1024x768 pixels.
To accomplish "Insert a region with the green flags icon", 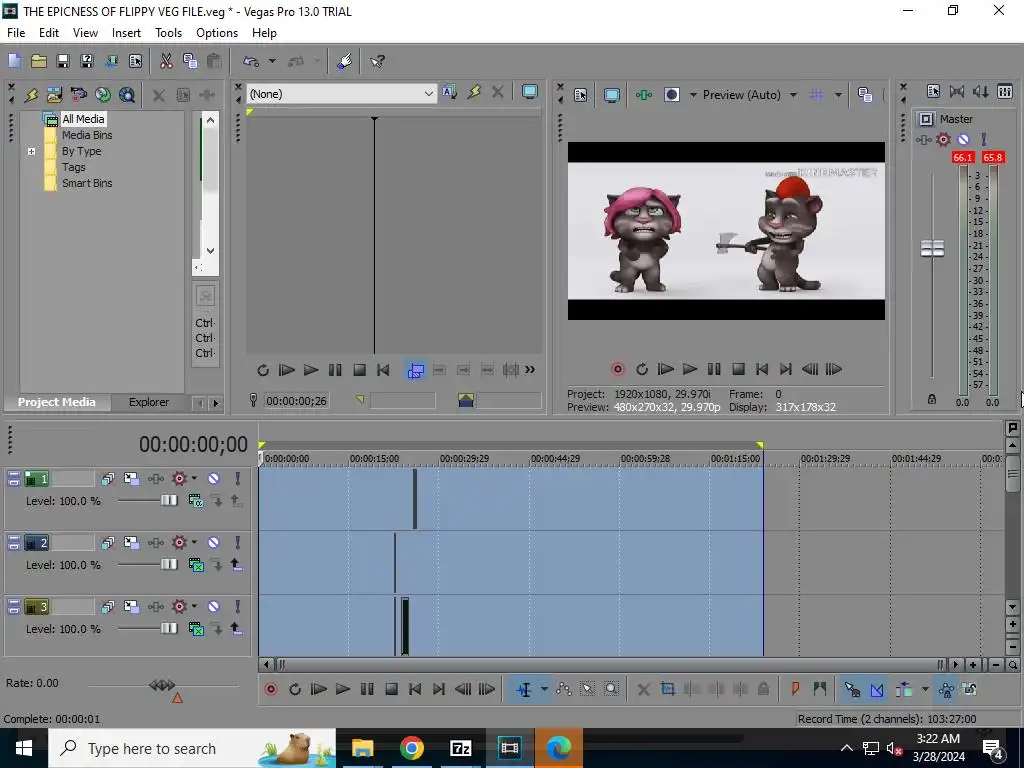I will (x=820, y=689).
